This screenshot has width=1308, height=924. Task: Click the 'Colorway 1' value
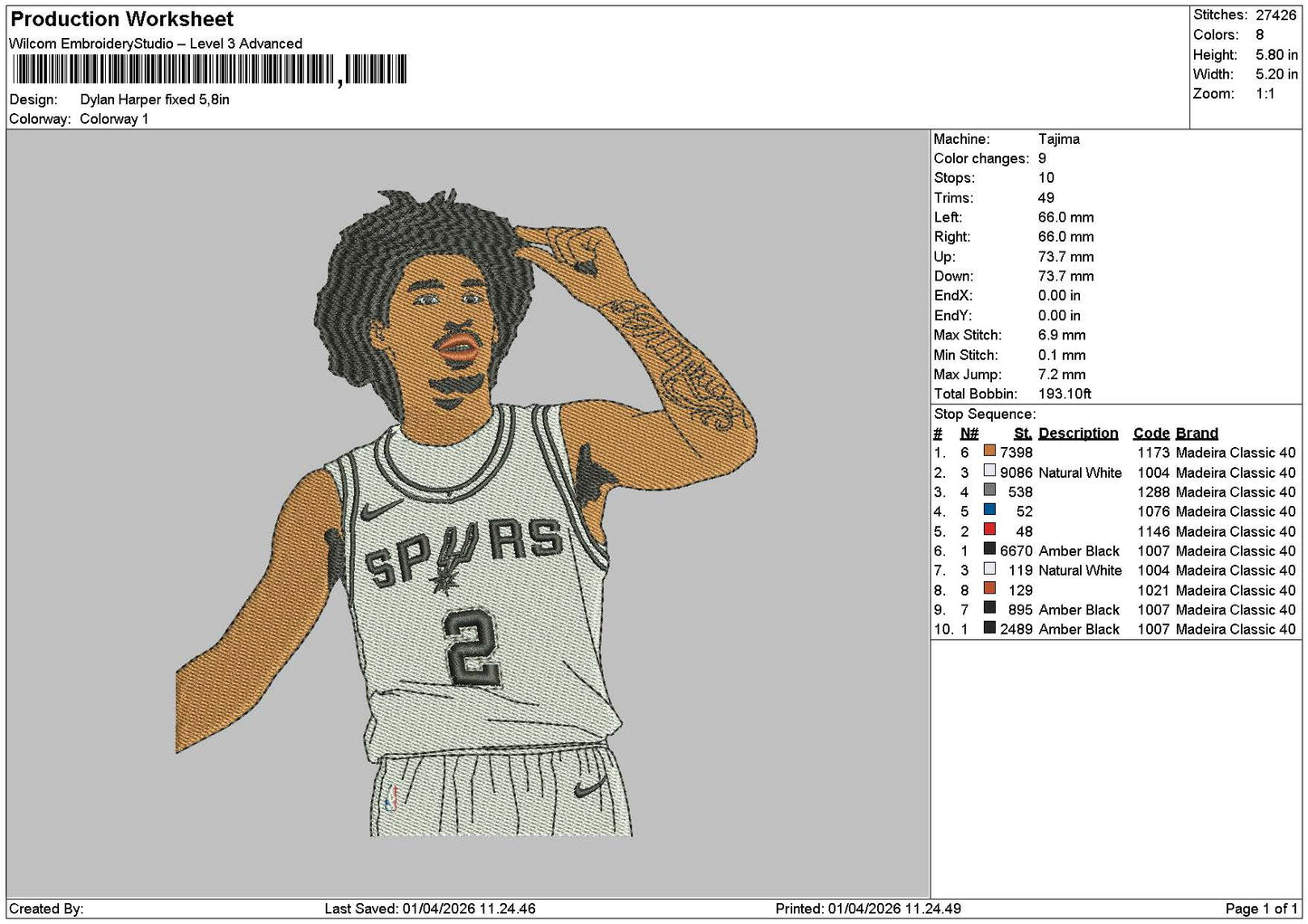pyautogui.click(x=114, y=119)
